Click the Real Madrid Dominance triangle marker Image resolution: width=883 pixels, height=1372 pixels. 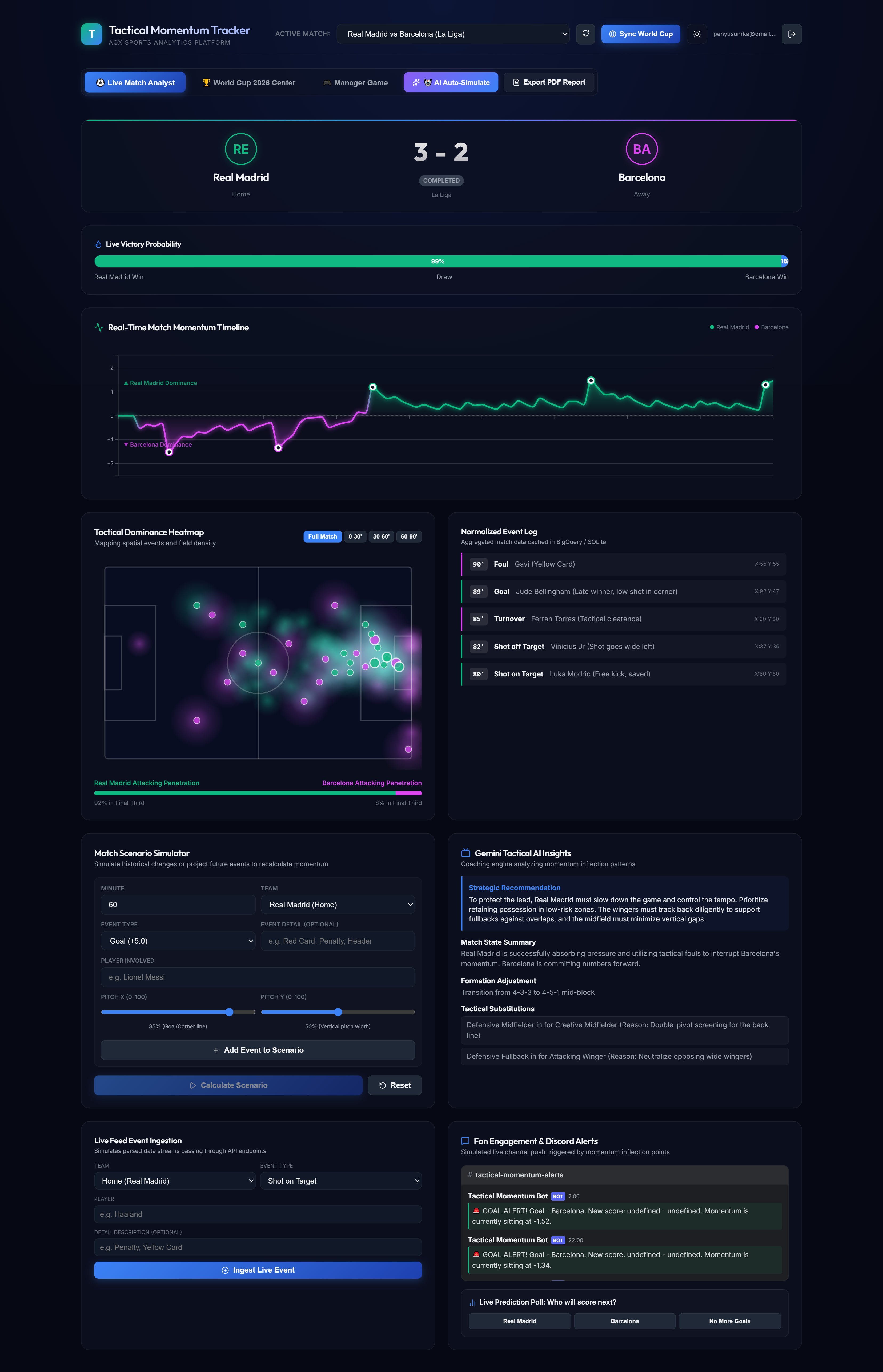pyautogui.click(x=126, y=383)
